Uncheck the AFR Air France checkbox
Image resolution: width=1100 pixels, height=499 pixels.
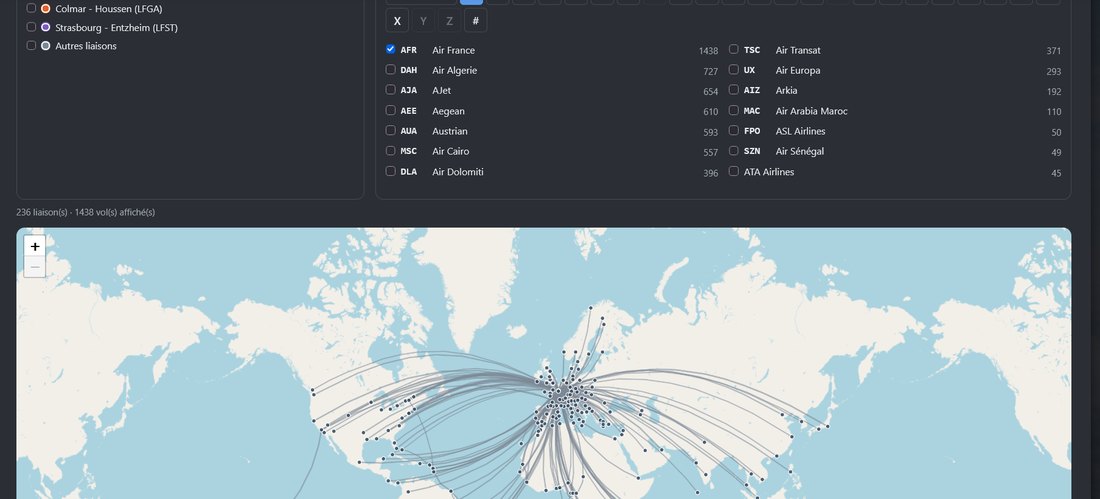(x=391, y=49)
